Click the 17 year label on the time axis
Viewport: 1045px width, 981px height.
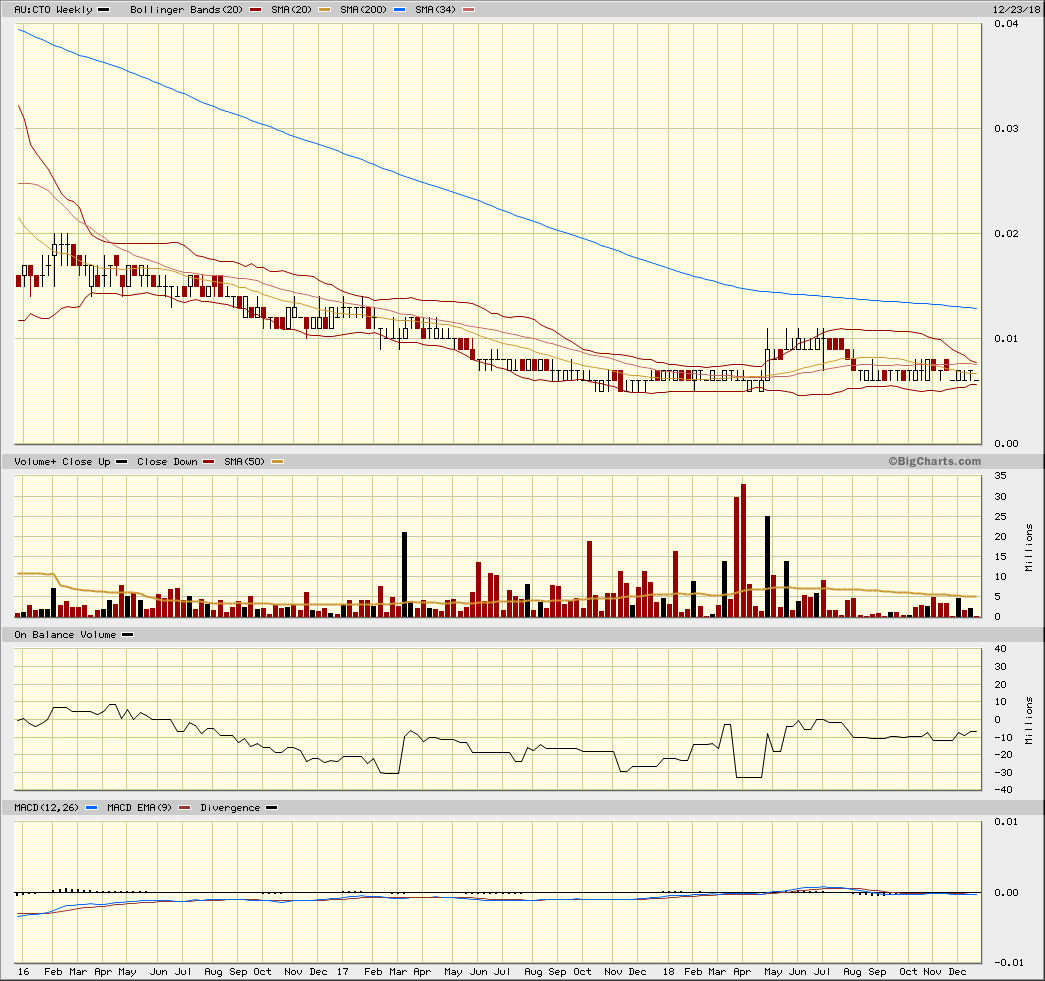pos(343,972)
